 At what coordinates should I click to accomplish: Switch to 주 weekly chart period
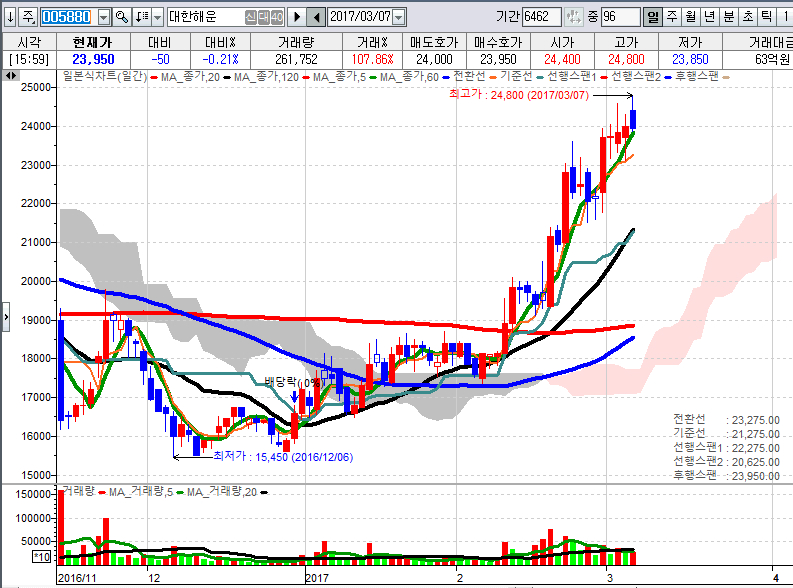tap(671, 17)
